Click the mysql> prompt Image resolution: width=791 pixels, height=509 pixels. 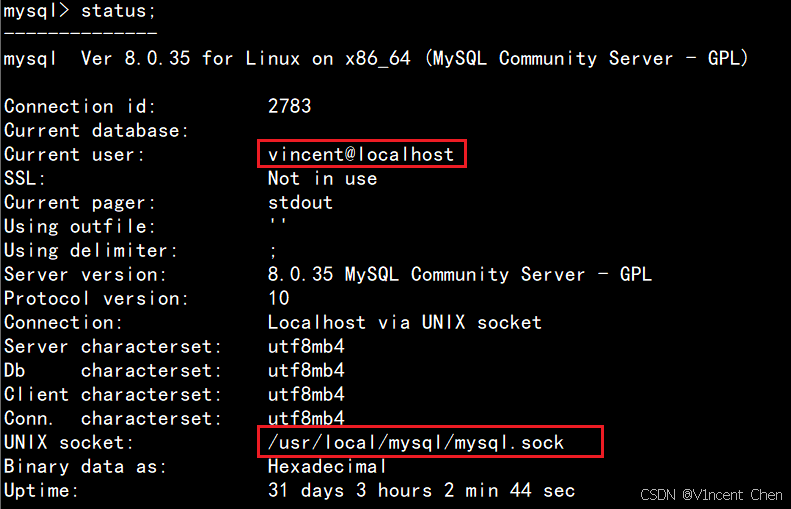36,11
